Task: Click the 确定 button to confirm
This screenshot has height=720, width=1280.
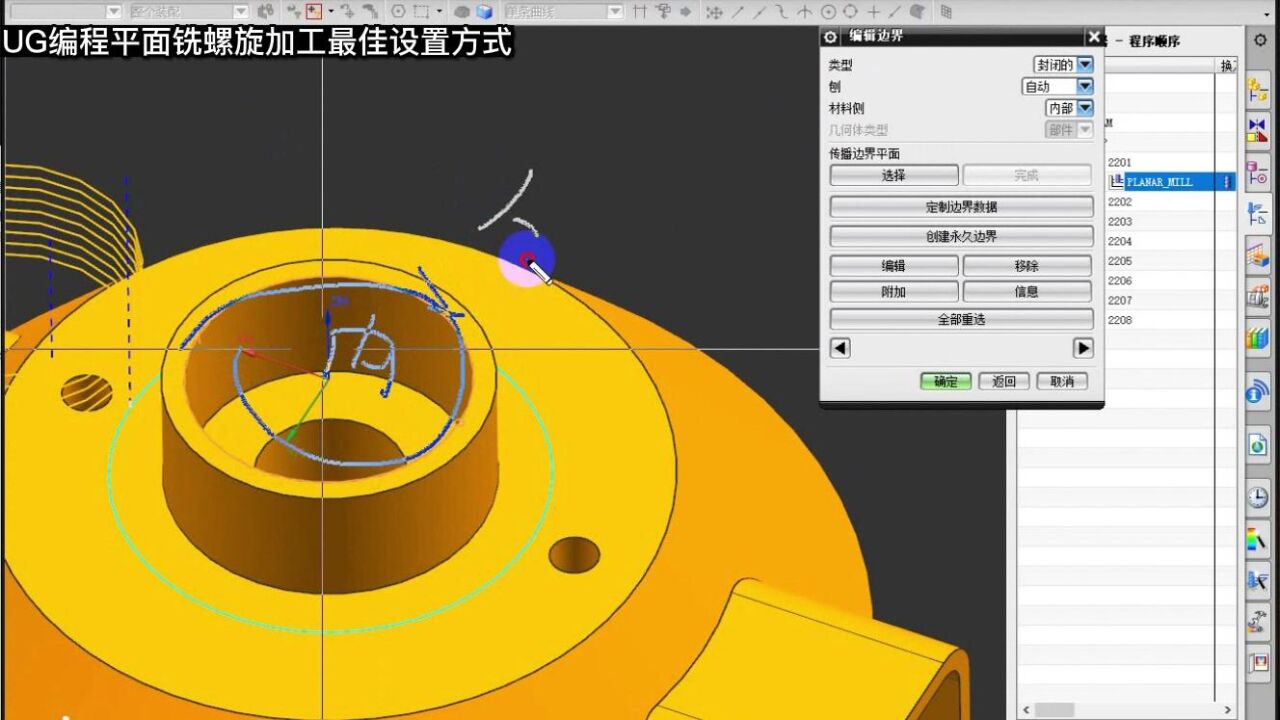Action: 945,381
